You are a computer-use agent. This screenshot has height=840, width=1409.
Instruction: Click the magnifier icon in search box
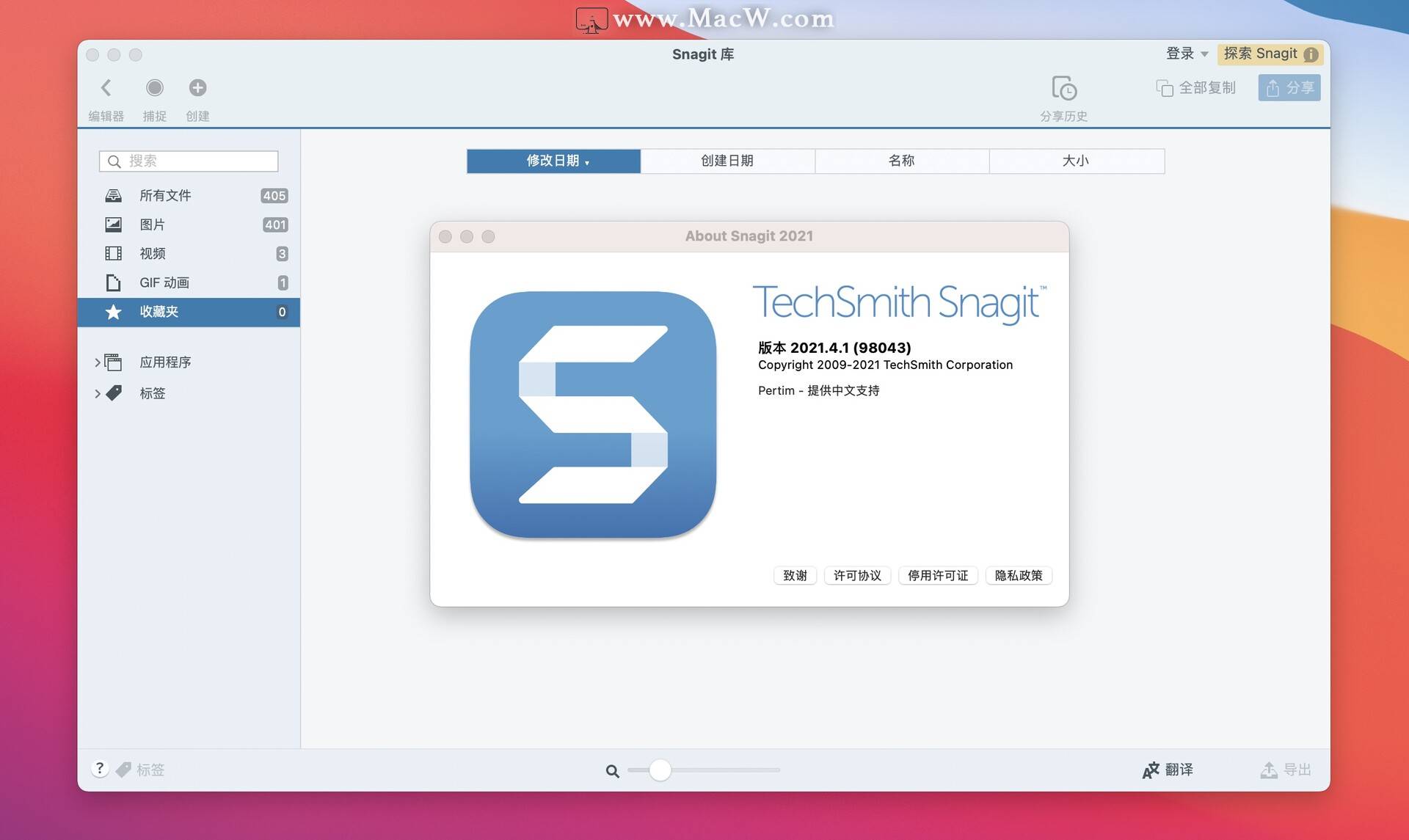click(114, 161)
